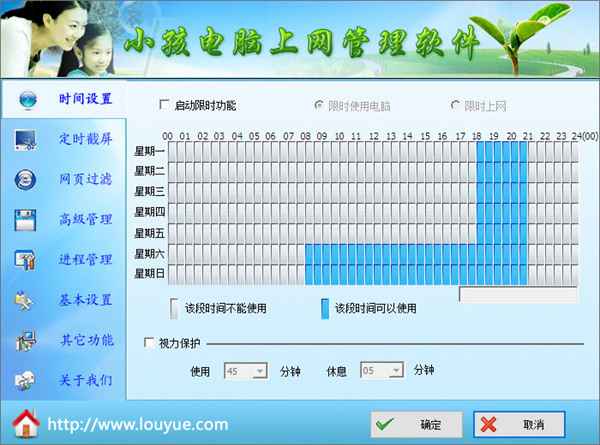Click the computer icon beside 其它功能
Image resolution: width=600 pixels, height=445 pixels.
point(25,341)
